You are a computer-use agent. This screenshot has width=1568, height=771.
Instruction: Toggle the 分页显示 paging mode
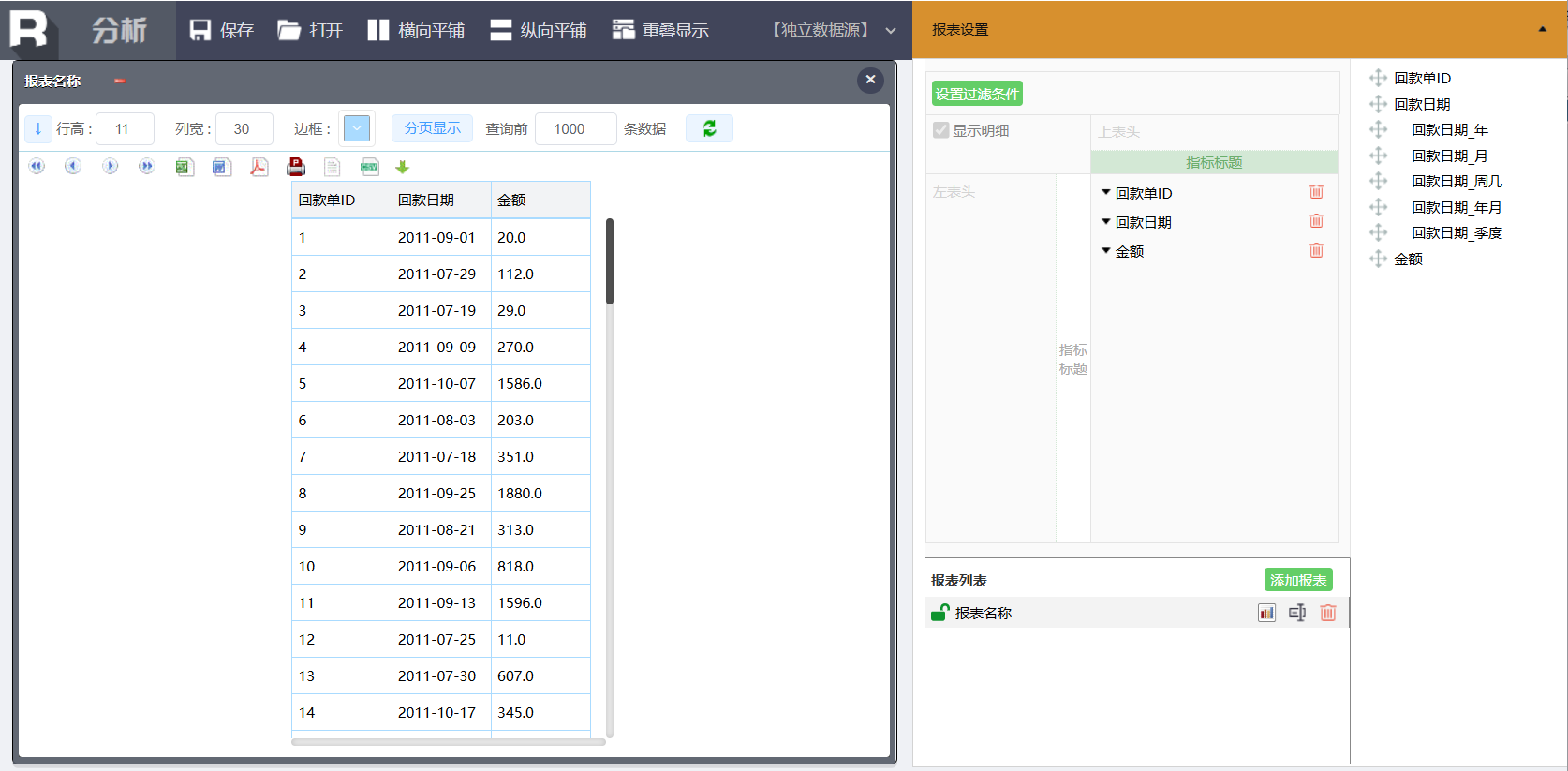(x=432, y=128)
